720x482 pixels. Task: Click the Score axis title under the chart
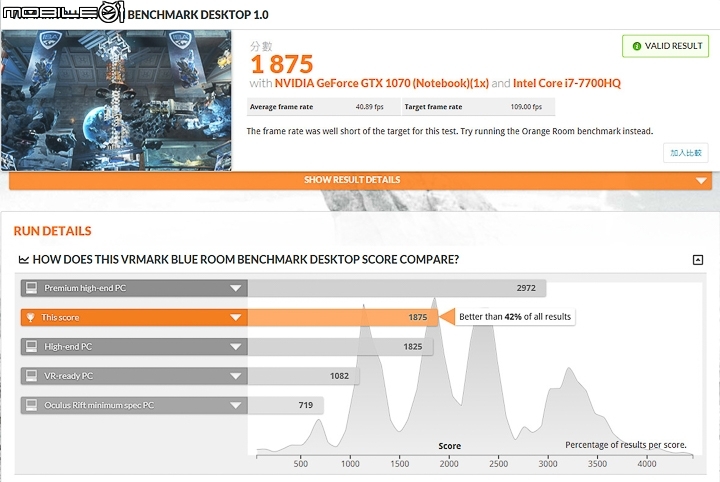[x=450, y=446]
